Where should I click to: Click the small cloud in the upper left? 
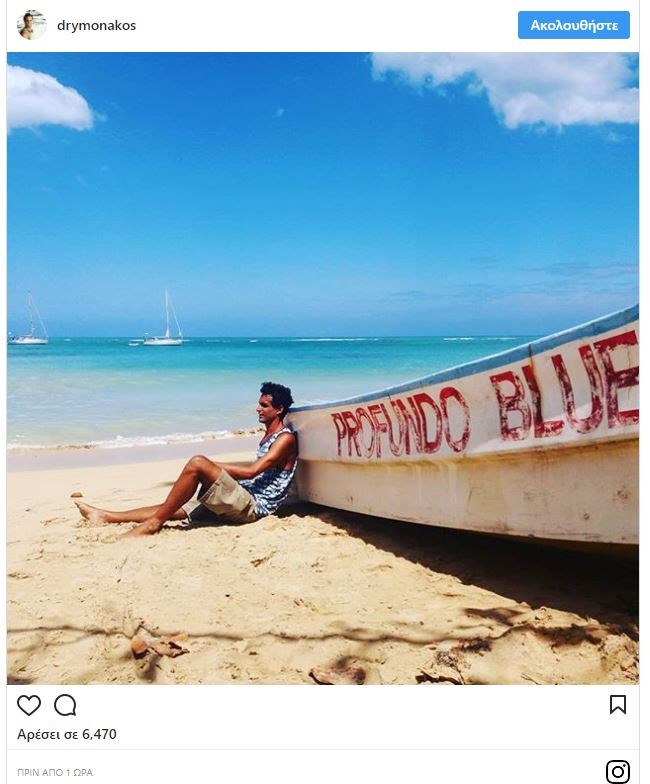point(48,100)
